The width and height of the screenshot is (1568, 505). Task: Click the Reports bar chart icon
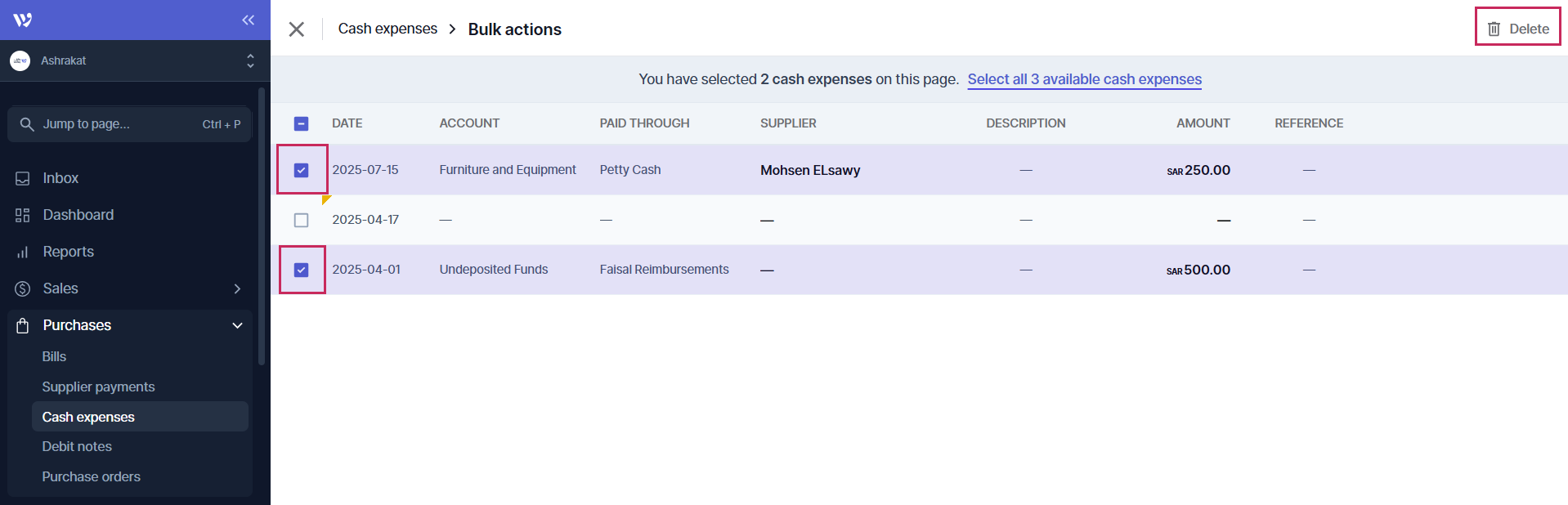[23, 252]
